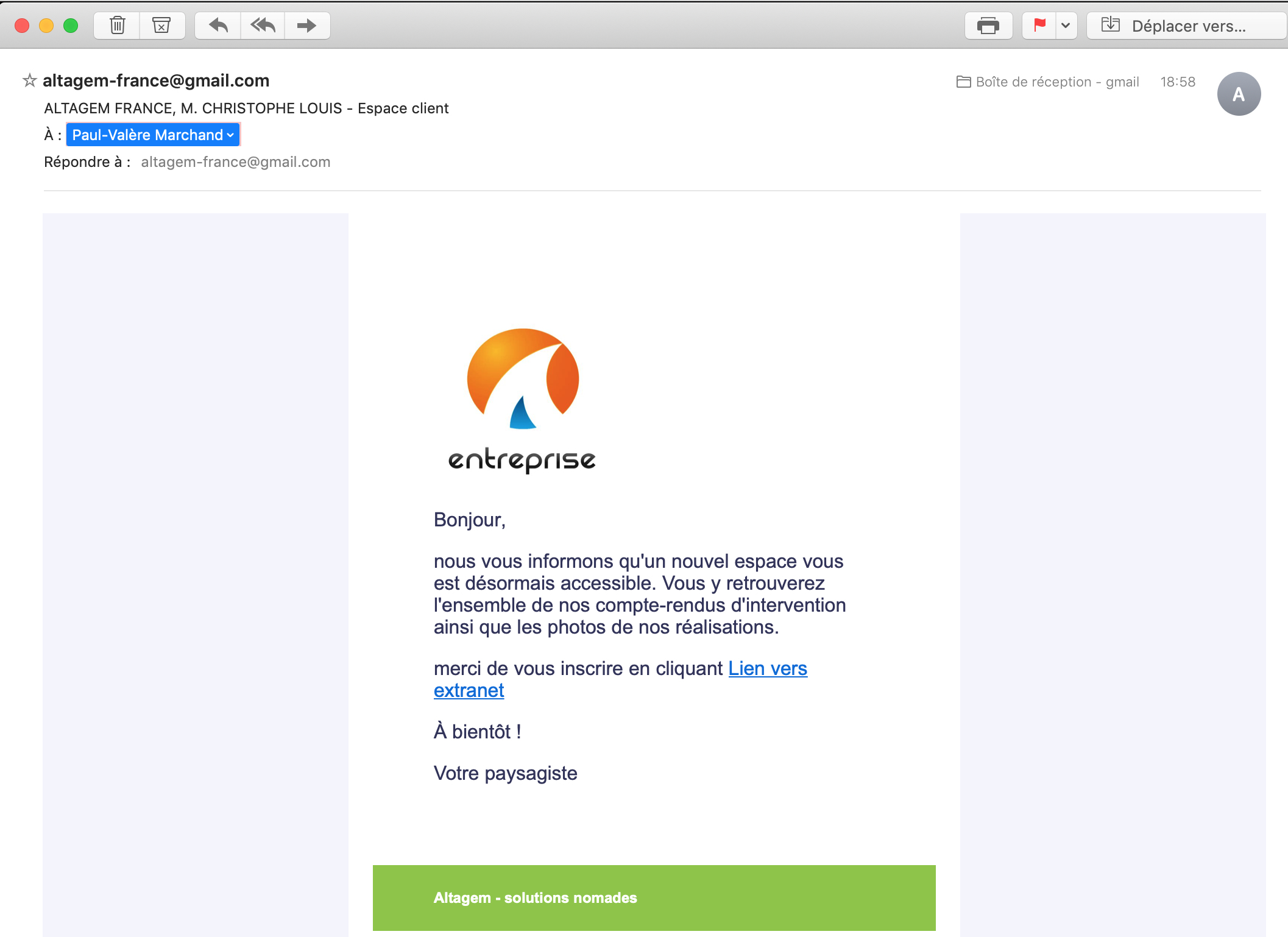
Task: Flag message with the red flag
Action: click(1039, 26)
